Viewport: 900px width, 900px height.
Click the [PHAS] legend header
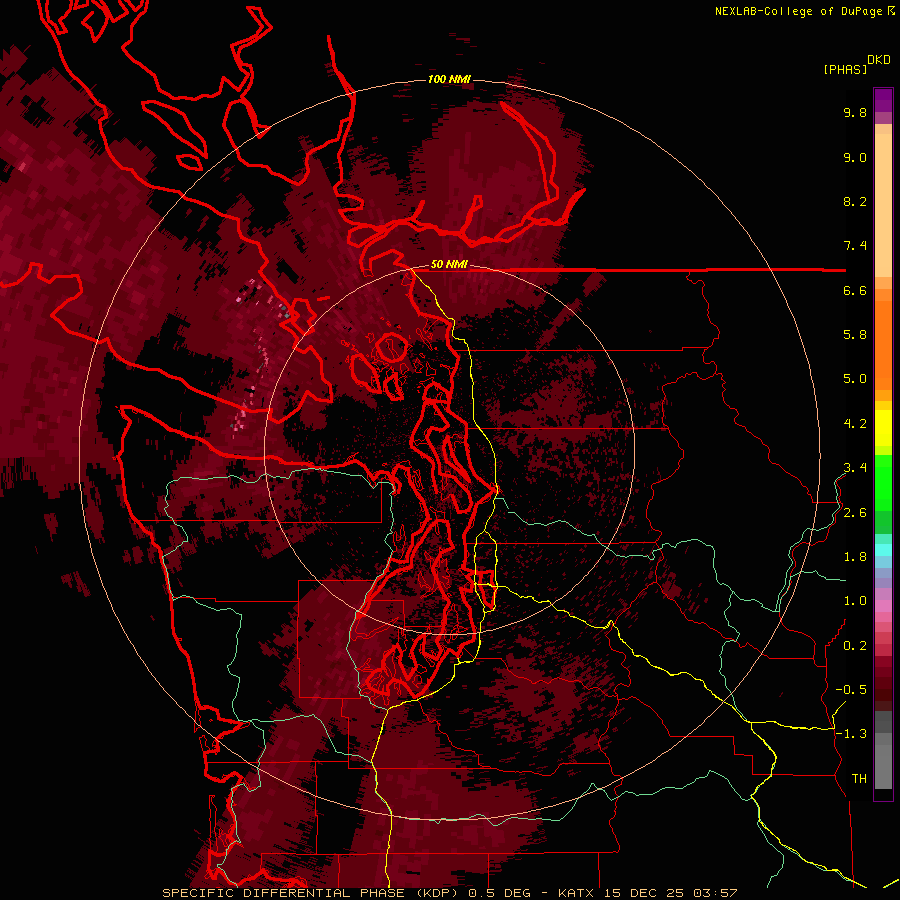point(845,70)
